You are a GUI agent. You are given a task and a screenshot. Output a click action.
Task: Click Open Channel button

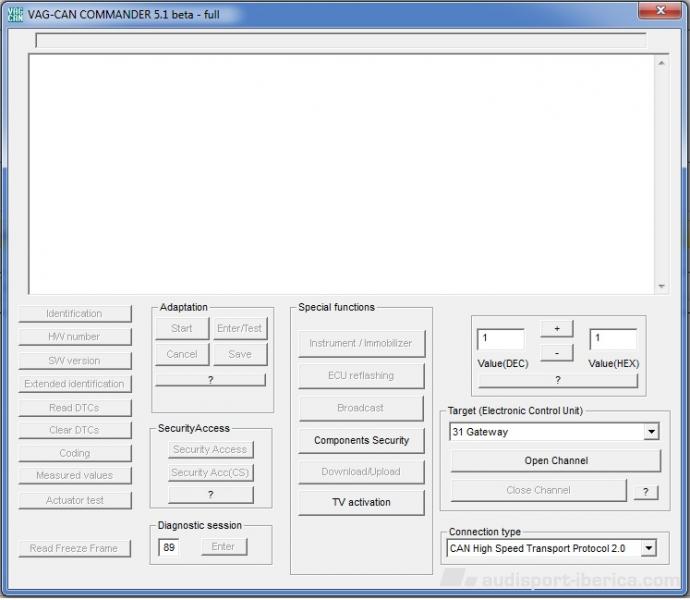click(x=556, y=461)
